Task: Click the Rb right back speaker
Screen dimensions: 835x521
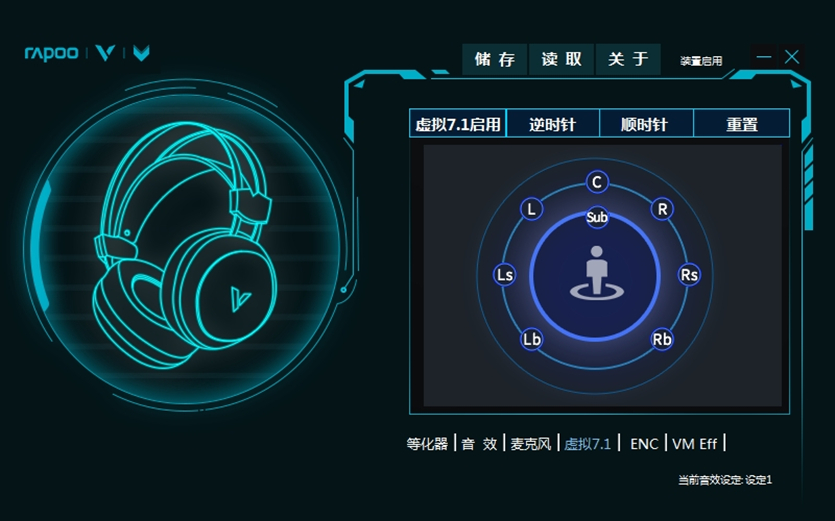Action: coord(662,340)
